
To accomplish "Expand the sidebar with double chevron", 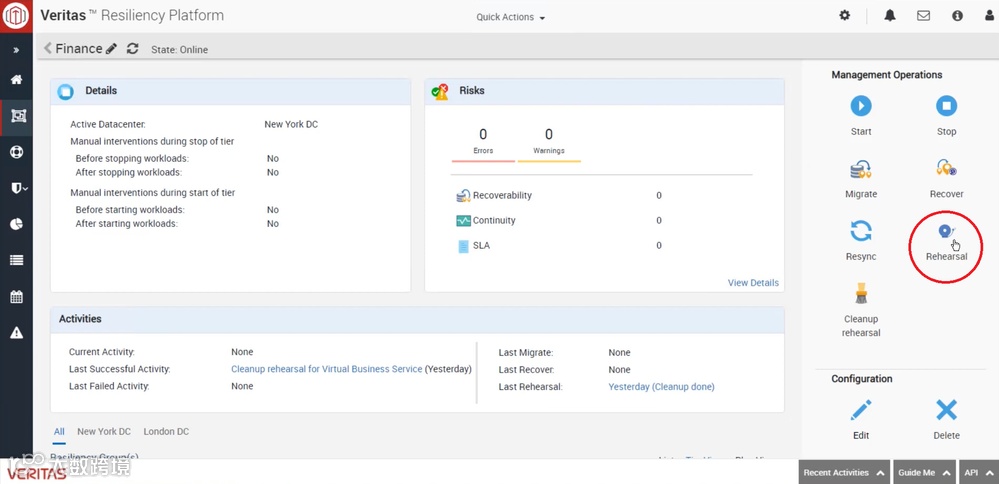I will [x=17, y=50].
